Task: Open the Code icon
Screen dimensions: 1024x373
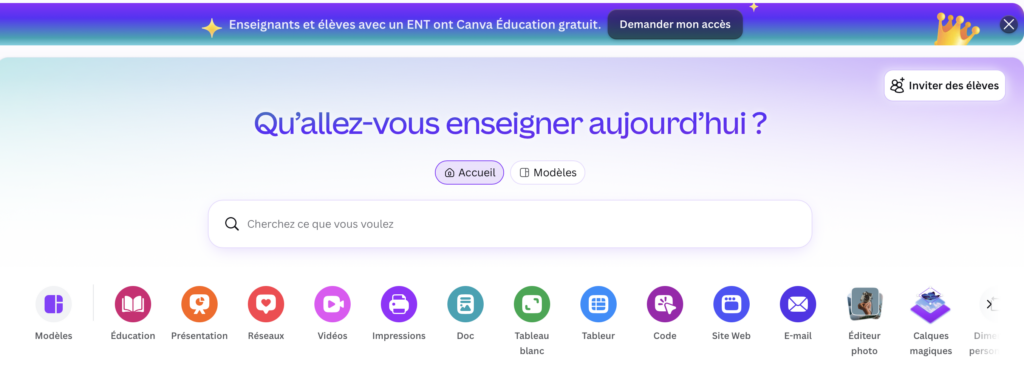Action: point(665,304)
